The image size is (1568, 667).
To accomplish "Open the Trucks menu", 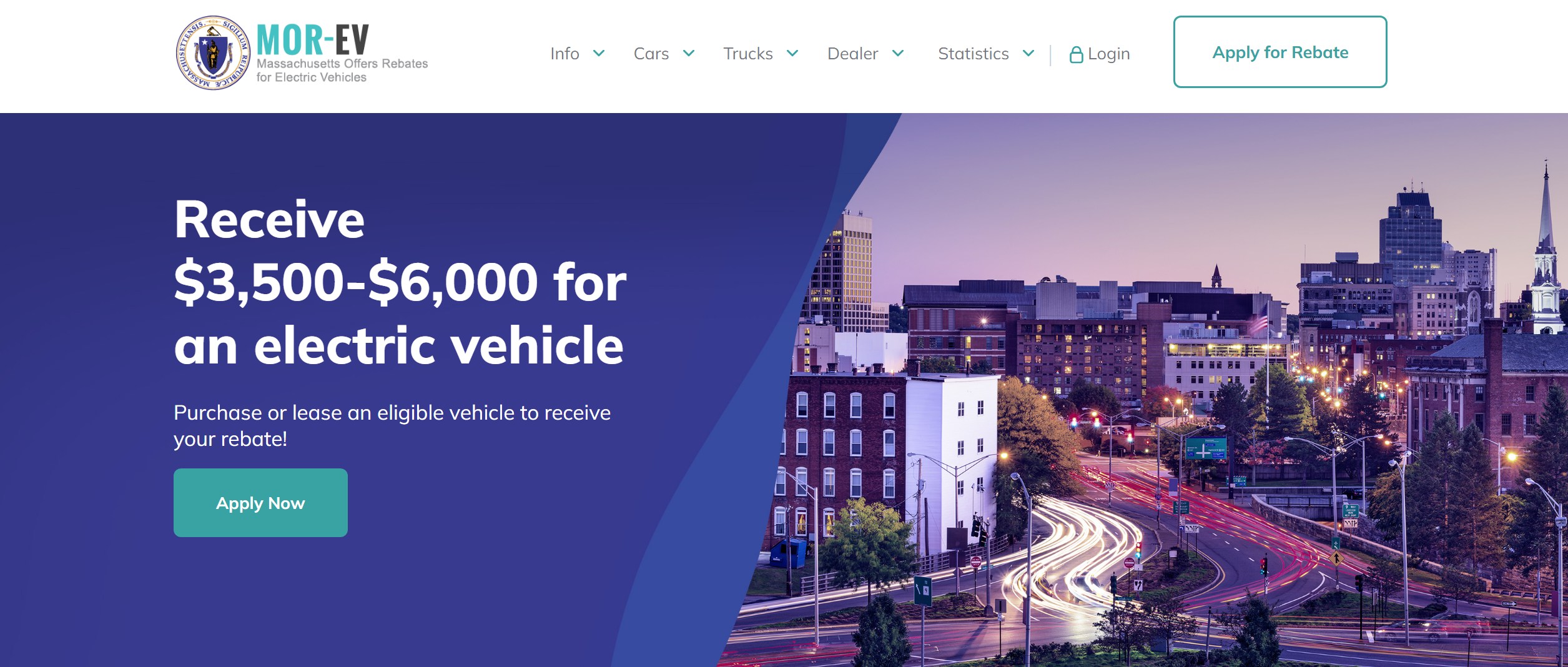I will pos(747,54).
